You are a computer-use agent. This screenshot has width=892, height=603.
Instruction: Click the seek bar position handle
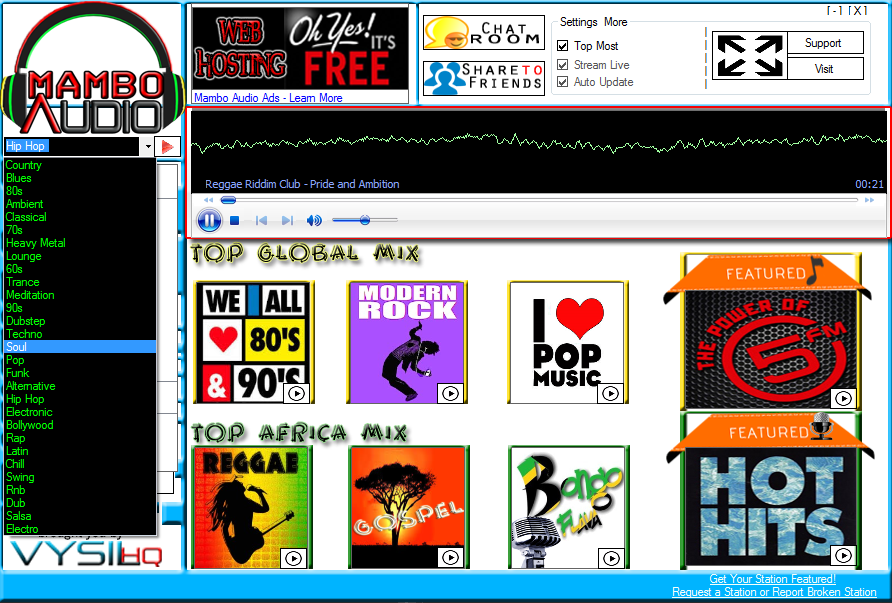[228, 200]
